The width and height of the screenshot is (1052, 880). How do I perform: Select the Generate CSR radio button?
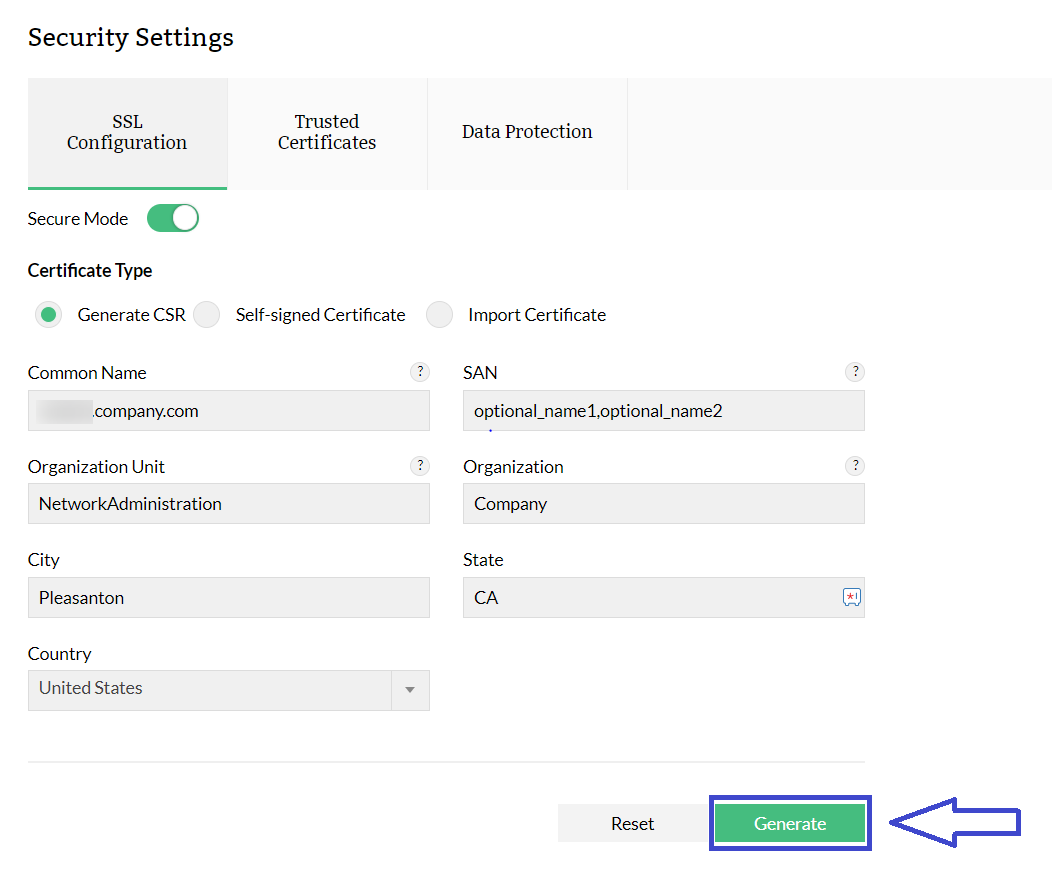coord(47,315)
